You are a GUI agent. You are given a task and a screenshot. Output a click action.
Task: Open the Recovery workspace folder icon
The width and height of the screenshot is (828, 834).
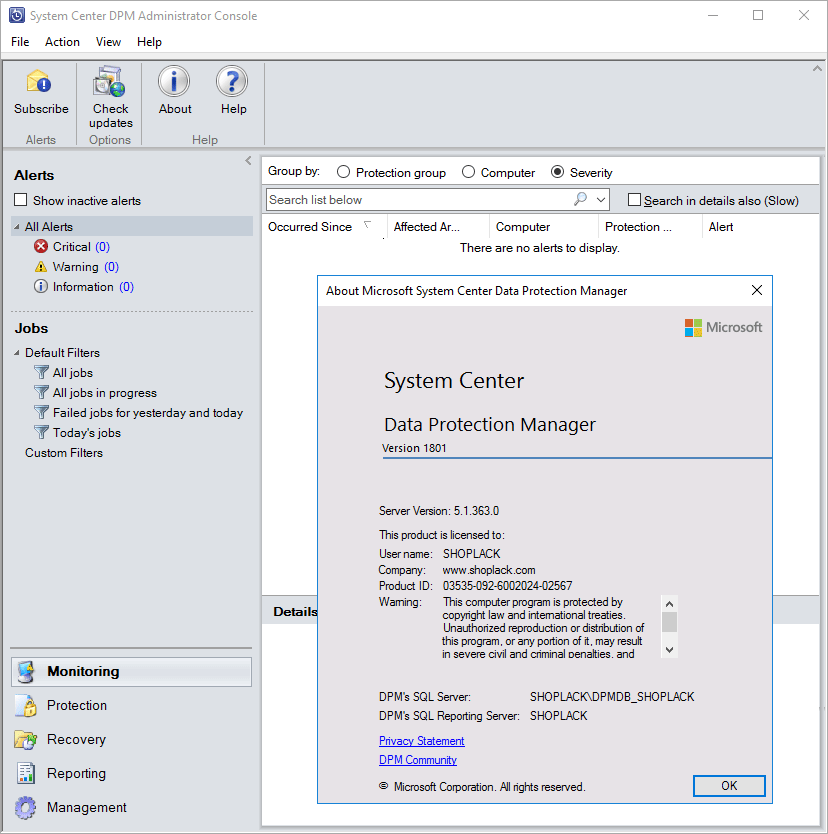point(26,740)
